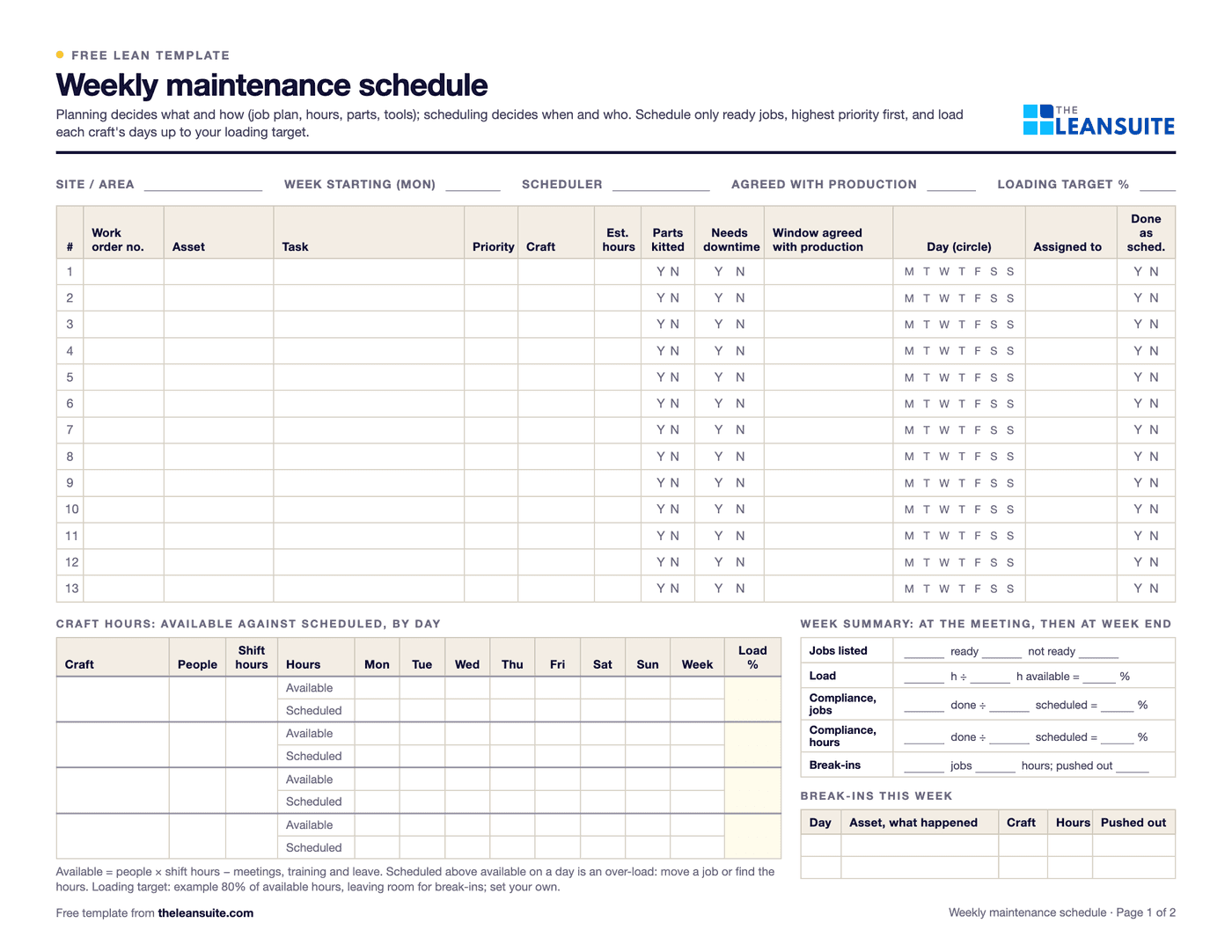The width and height of the screenshot is (1232, 952).
Task: Click the Asset cell in row 10
Action: click(219, 509)
